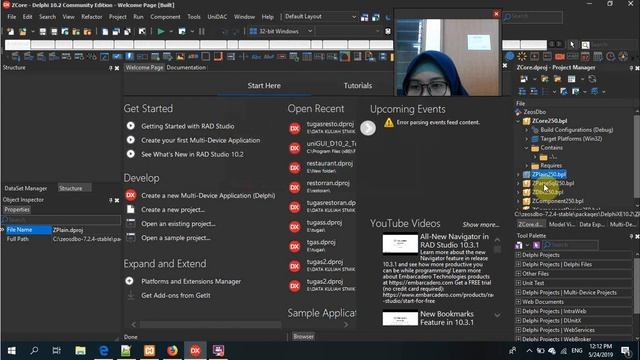The image size is (640, 360).
Task: Open the Refactor menu
Action: point(91,17)
